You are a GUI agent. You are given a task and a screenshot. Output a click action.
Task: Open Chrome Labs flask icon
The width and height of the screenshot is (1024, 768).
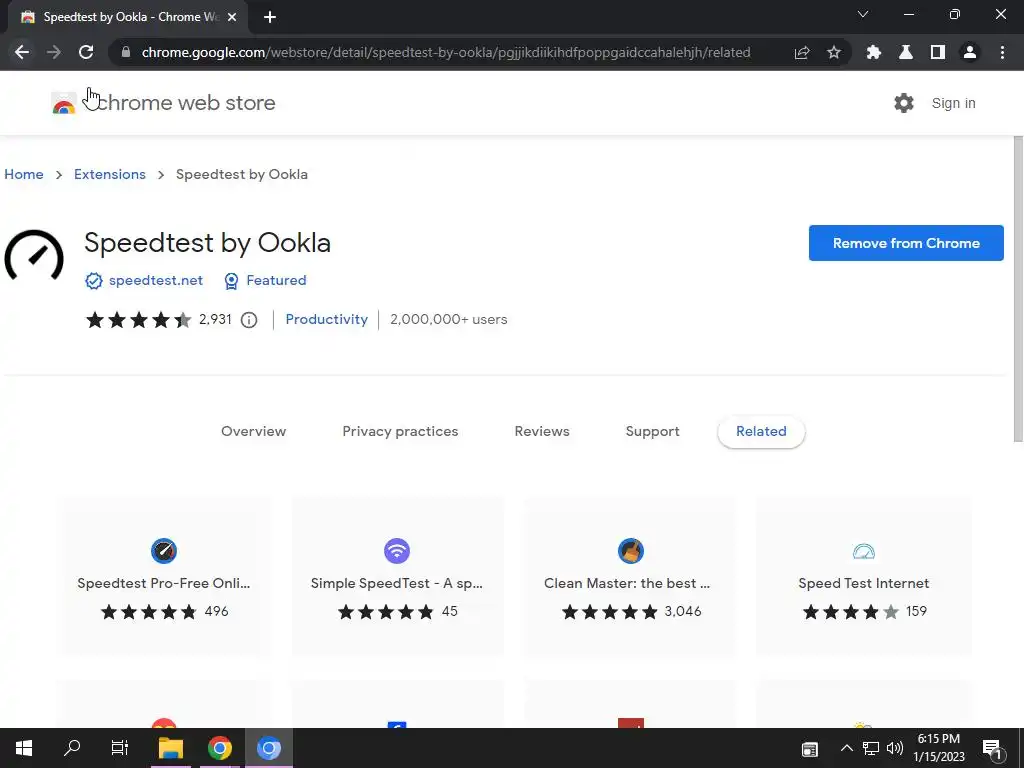click(x=906, y=52)
